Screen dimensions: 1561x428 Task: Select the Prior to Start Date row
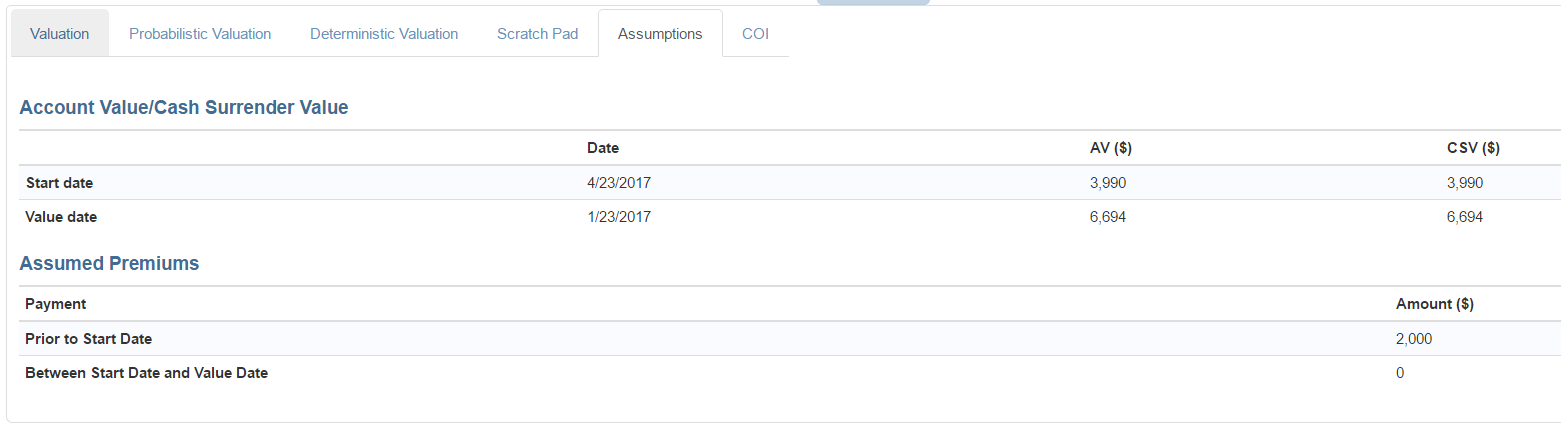pos(89,339)
